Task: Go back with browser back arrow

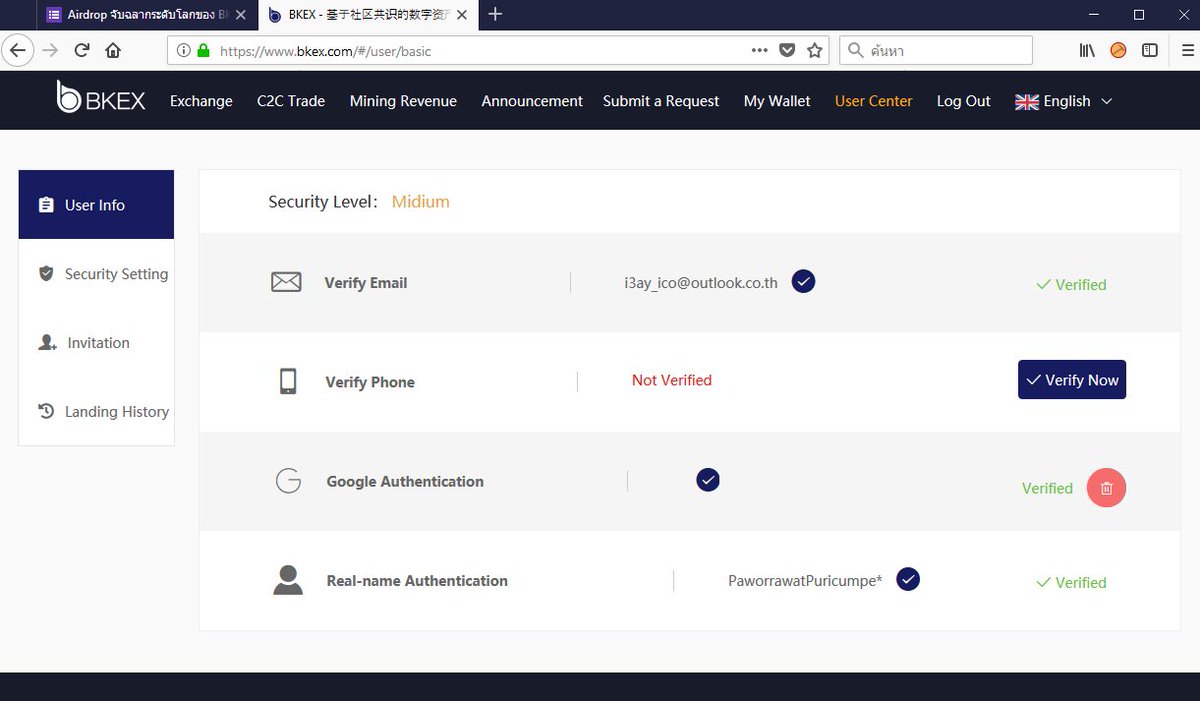Action: click(x=17, y=50)
